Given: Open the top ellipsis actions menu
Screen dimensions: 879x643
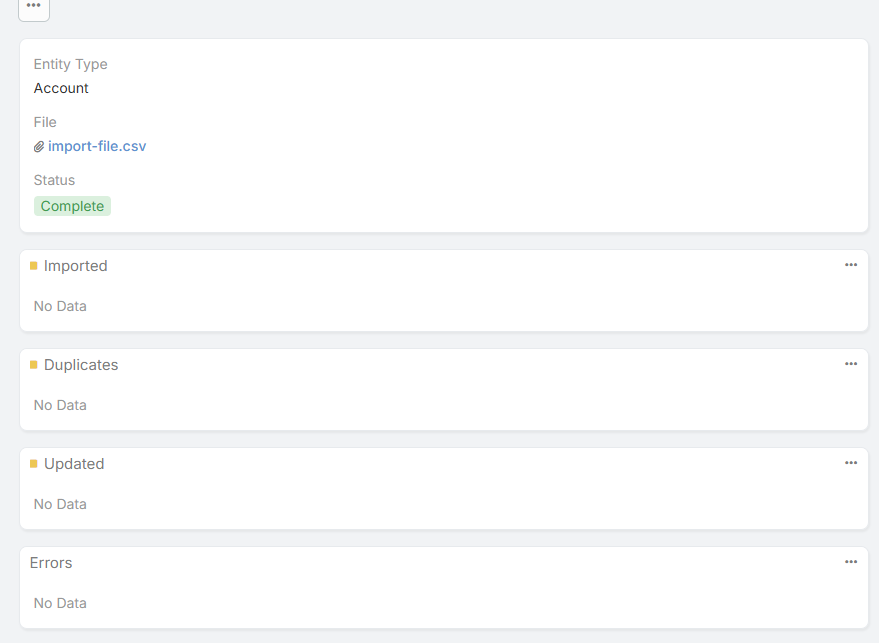Looking at the screenshot, I should tap(34, 7).
